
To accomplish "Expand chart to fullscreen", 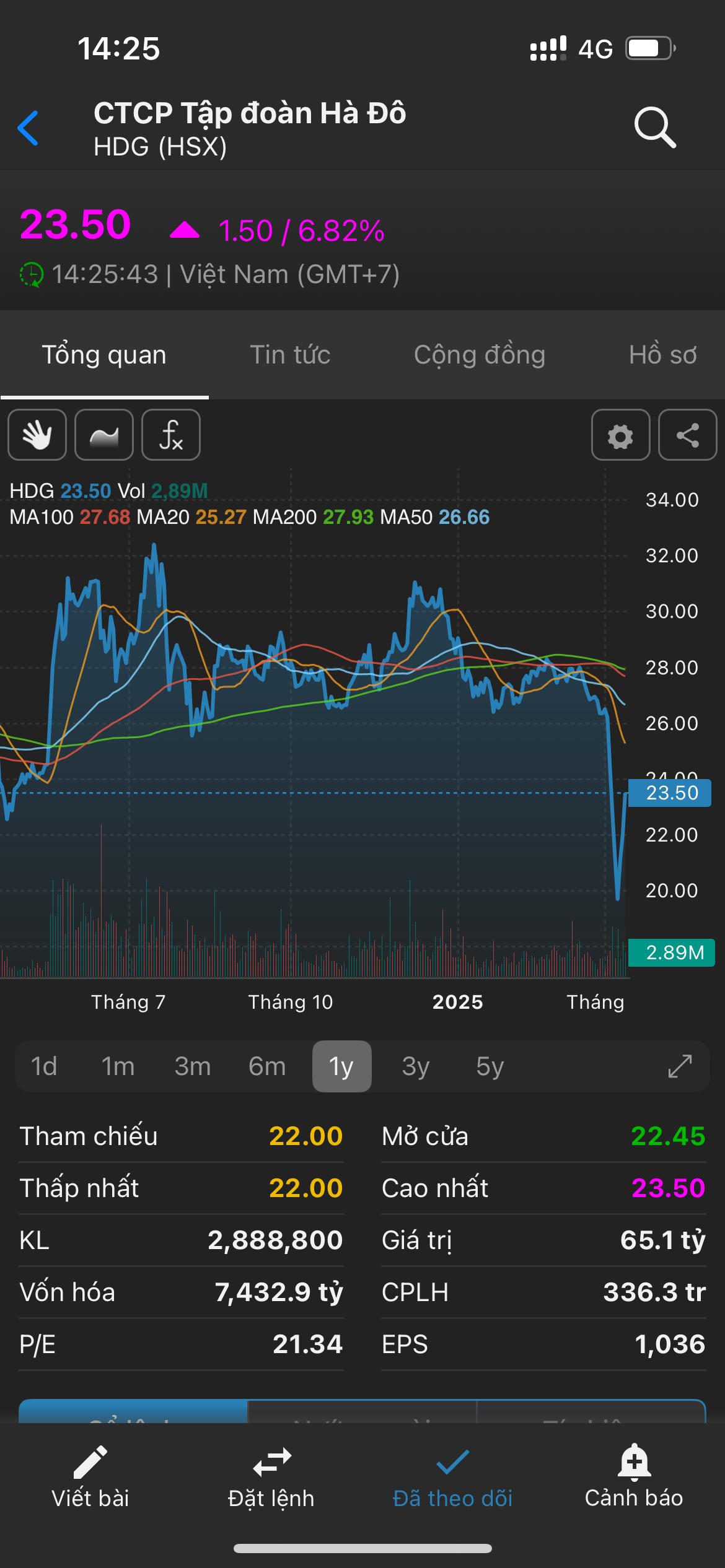I will click(x=680, y=1066).
